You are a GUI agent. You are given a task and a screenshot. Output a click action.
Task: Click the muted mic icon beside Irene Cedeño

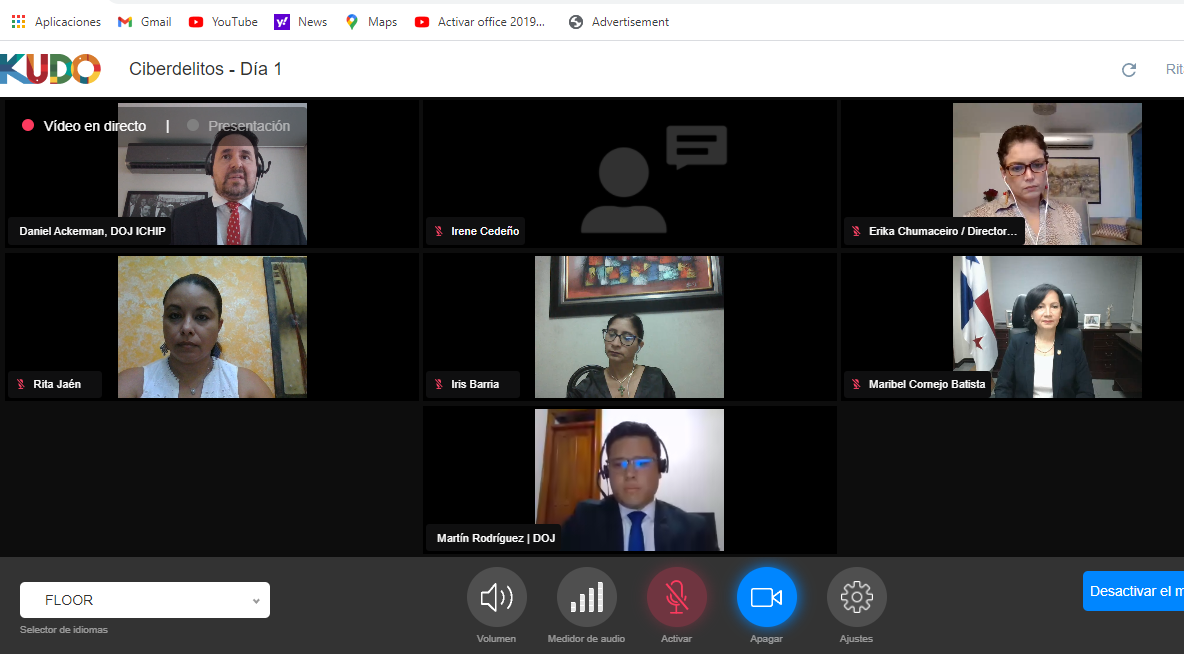(x=439, y=231)
